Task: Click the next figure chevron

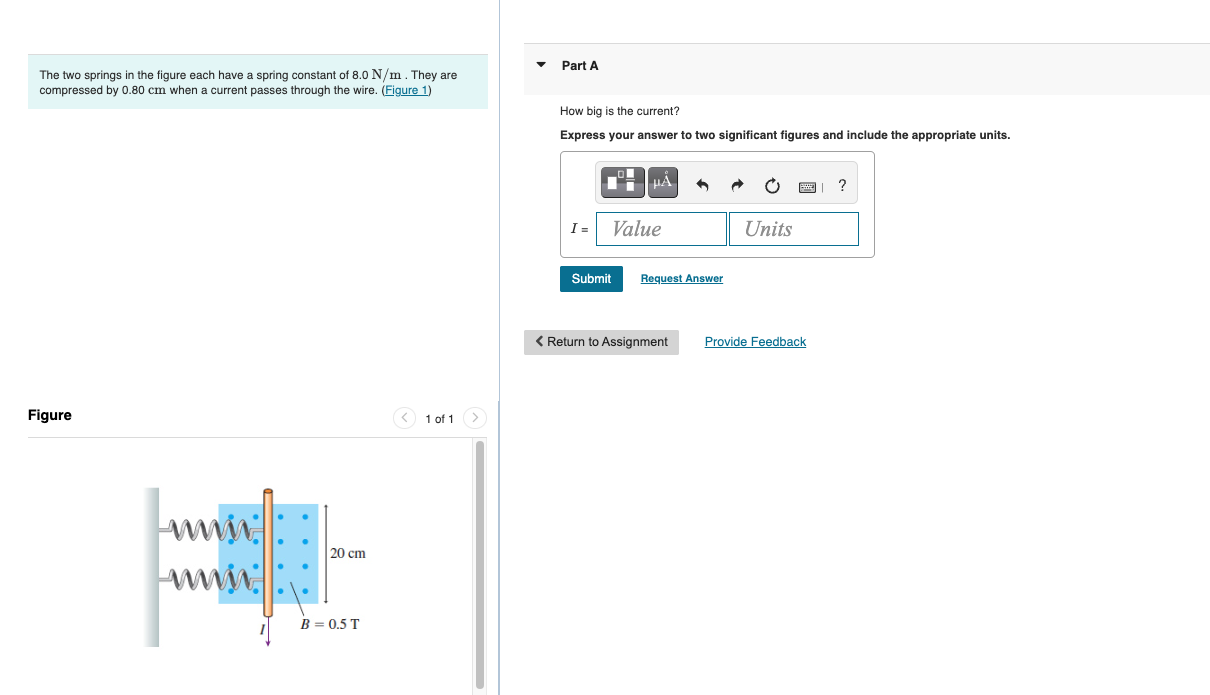Action: pyautogui.click(x=474, y=418)
